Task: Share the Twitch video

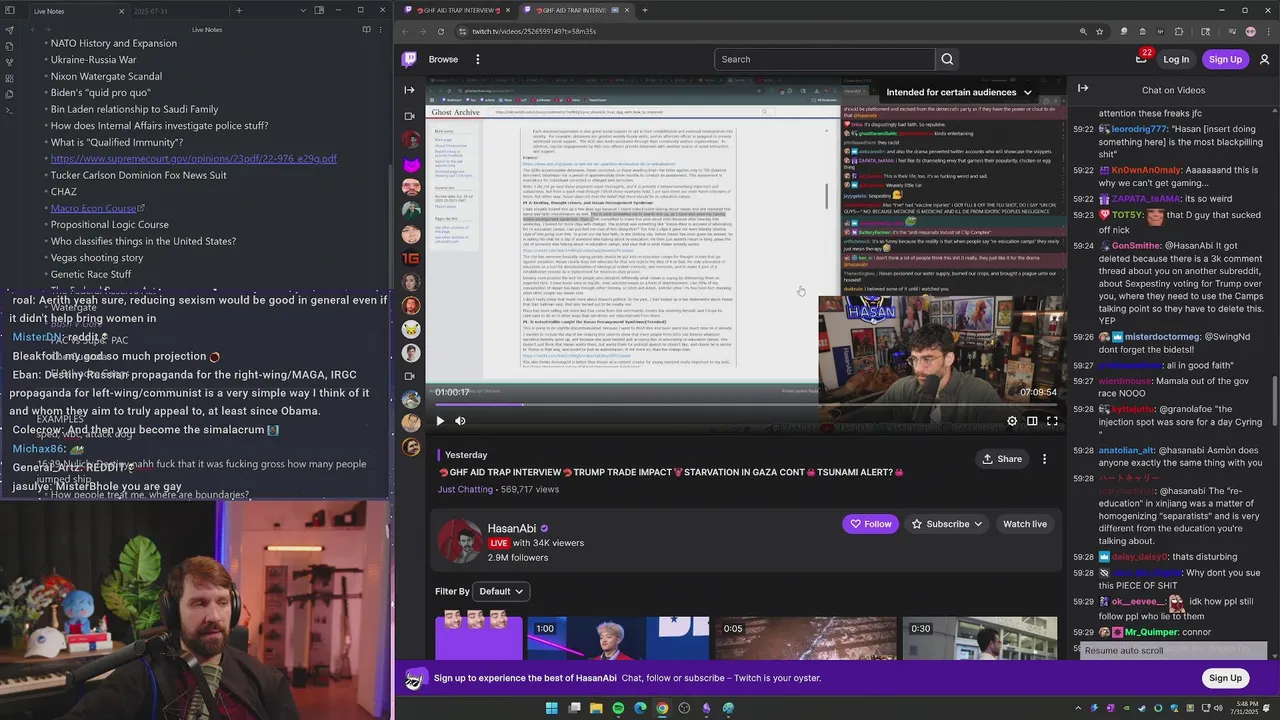Action: (1002, 459)
